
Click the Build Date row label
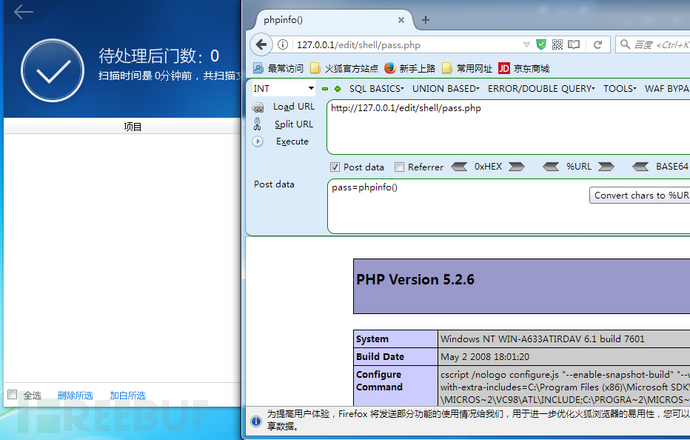pos(380,357)
